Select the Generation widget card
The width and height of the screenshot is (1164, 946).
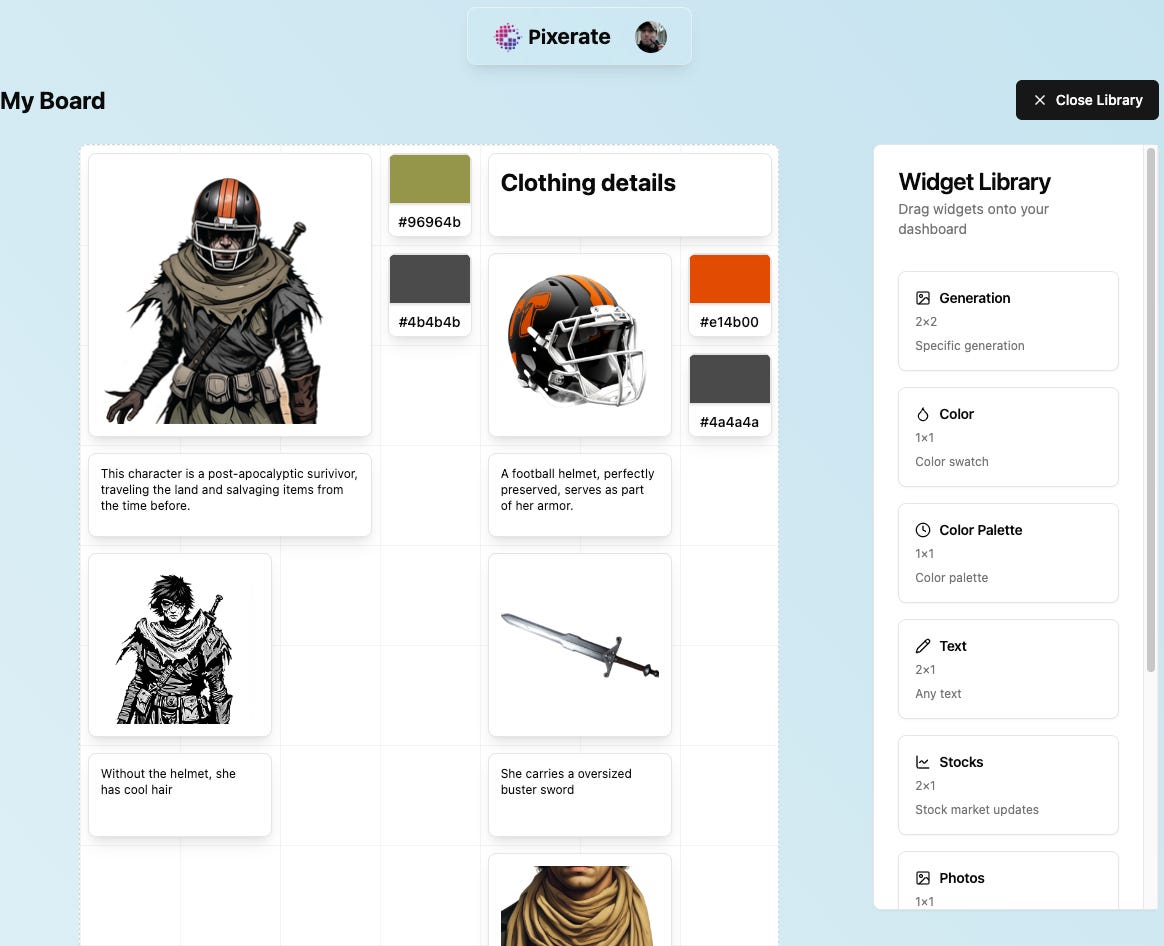(x=1008, y=321)
